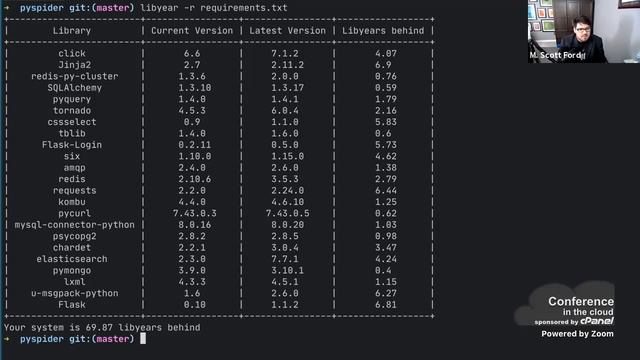The width and height of the screenshot is (640, 360).
Task: Click latest version 2.8.5 for psycopg2
Action: point(285,236)
